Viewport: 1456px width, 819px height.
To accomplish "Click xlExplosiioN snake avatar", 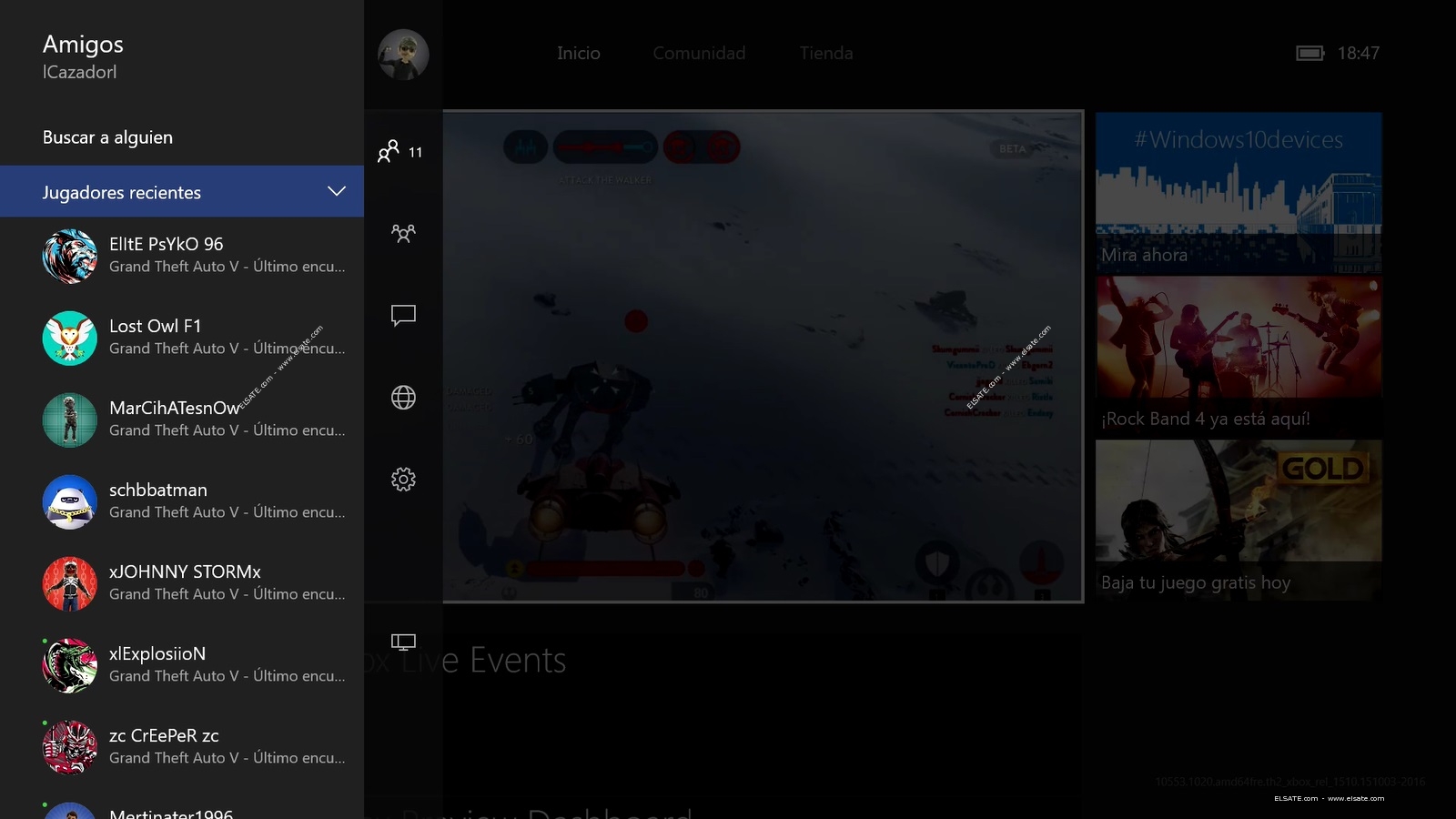I will (x=70, y=666).
